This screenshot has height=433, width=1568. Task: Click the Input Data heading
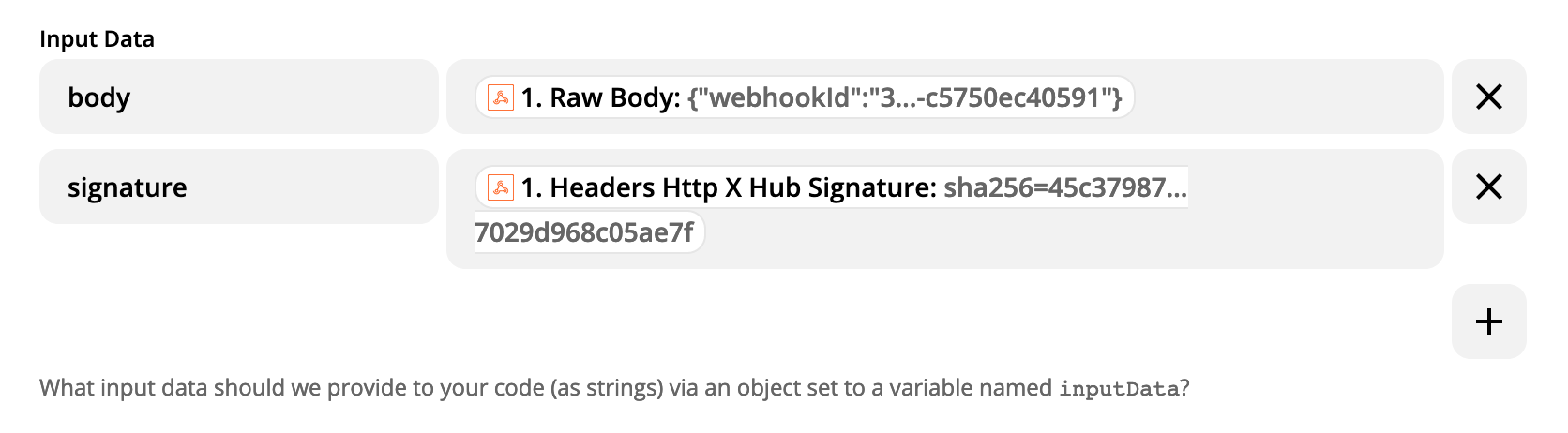pos(97,39)
